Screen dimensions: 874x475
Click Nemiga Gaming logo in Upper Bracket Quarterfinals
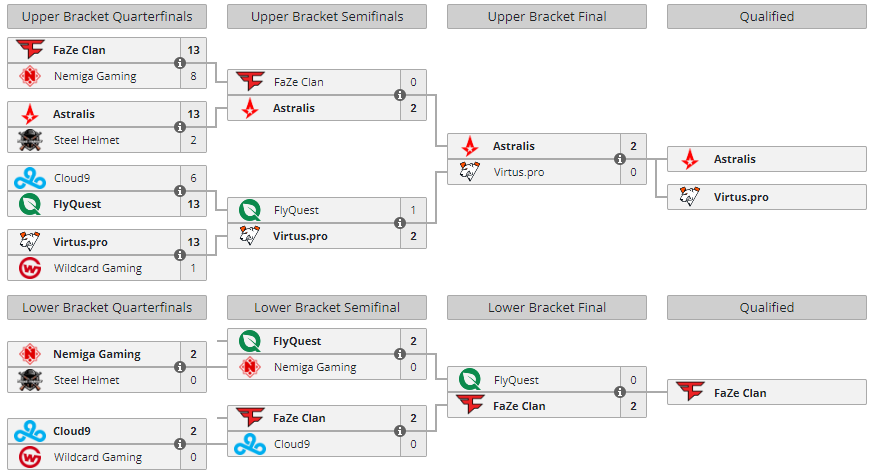click(x=30, y=76)
